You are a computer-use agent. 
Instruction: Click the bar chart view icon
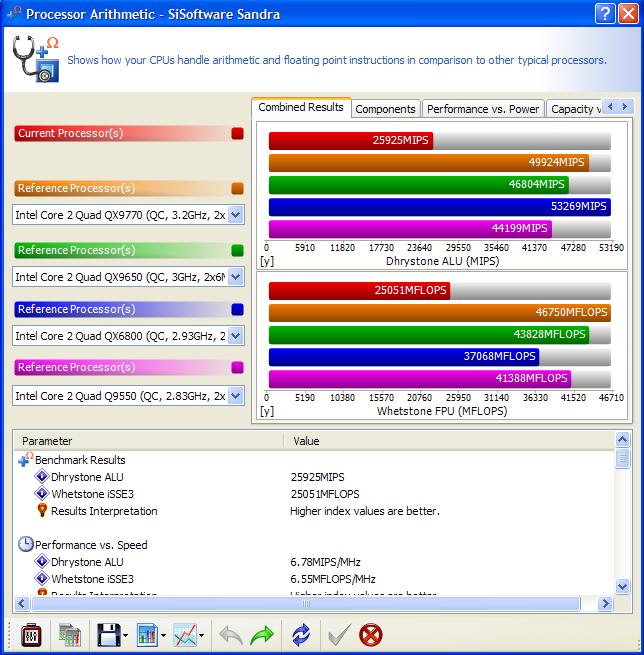click(147, 635)
